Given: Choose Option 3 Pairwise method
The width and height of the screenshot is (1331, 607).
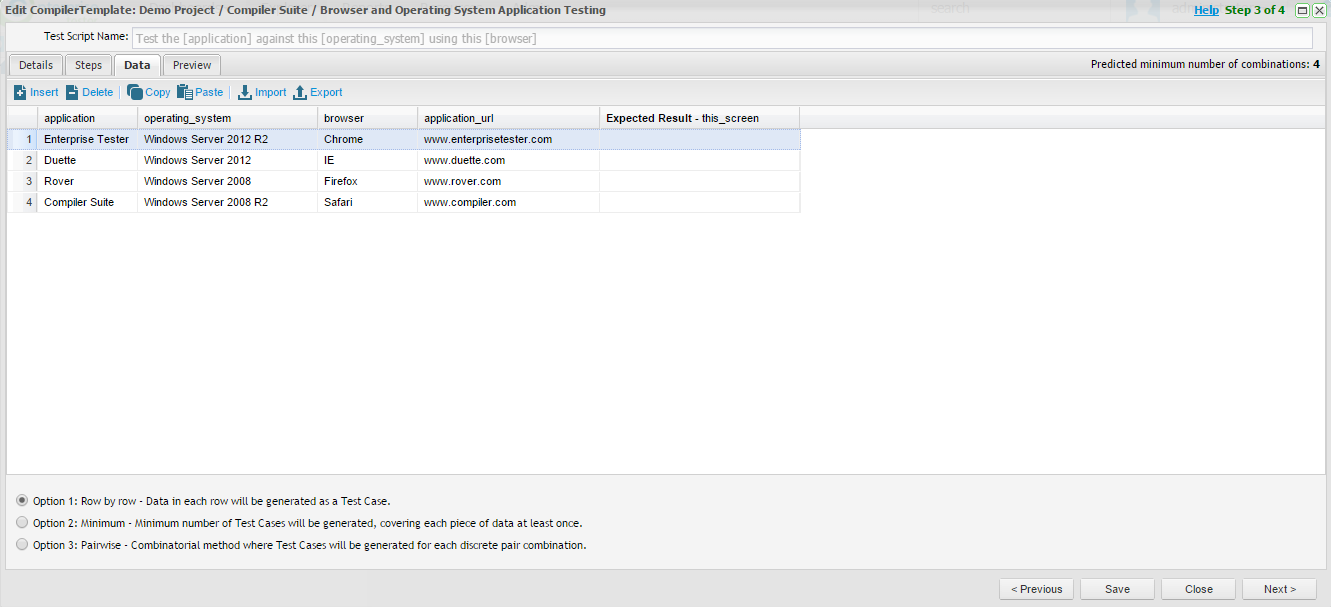Looking at the screenshot, I should tap(22, 545).
